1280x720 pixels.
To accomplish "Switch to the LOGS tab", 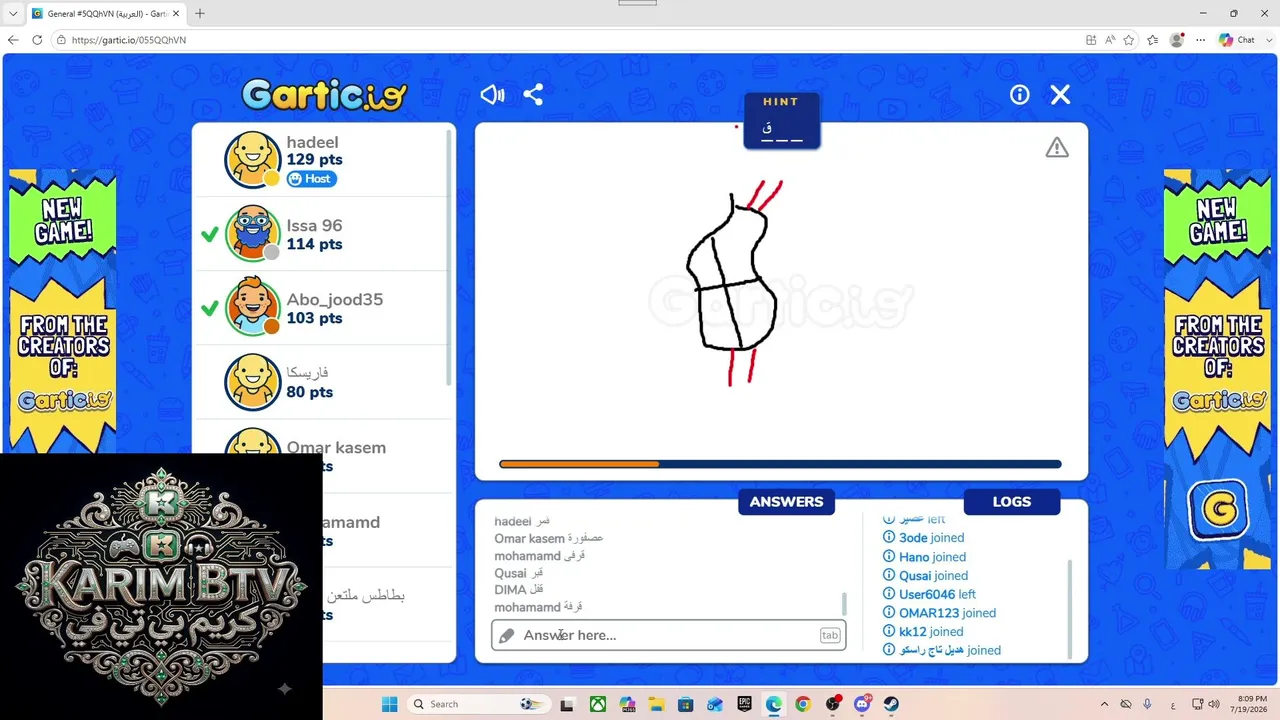I will [1011, 502].
